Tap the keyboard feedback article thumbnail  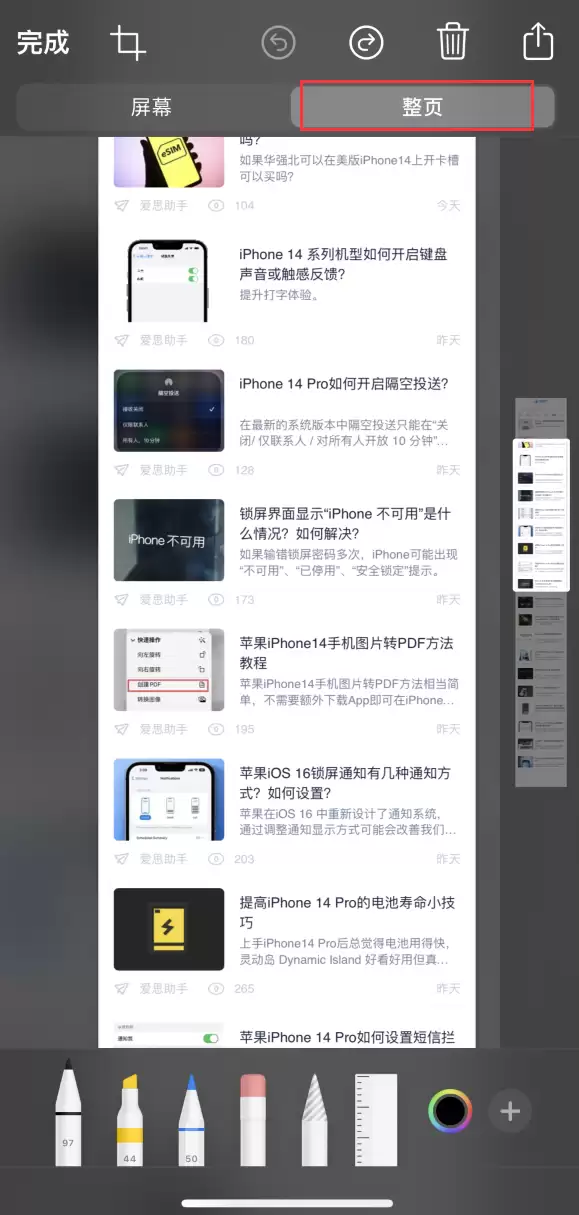(x=169, y=281)
